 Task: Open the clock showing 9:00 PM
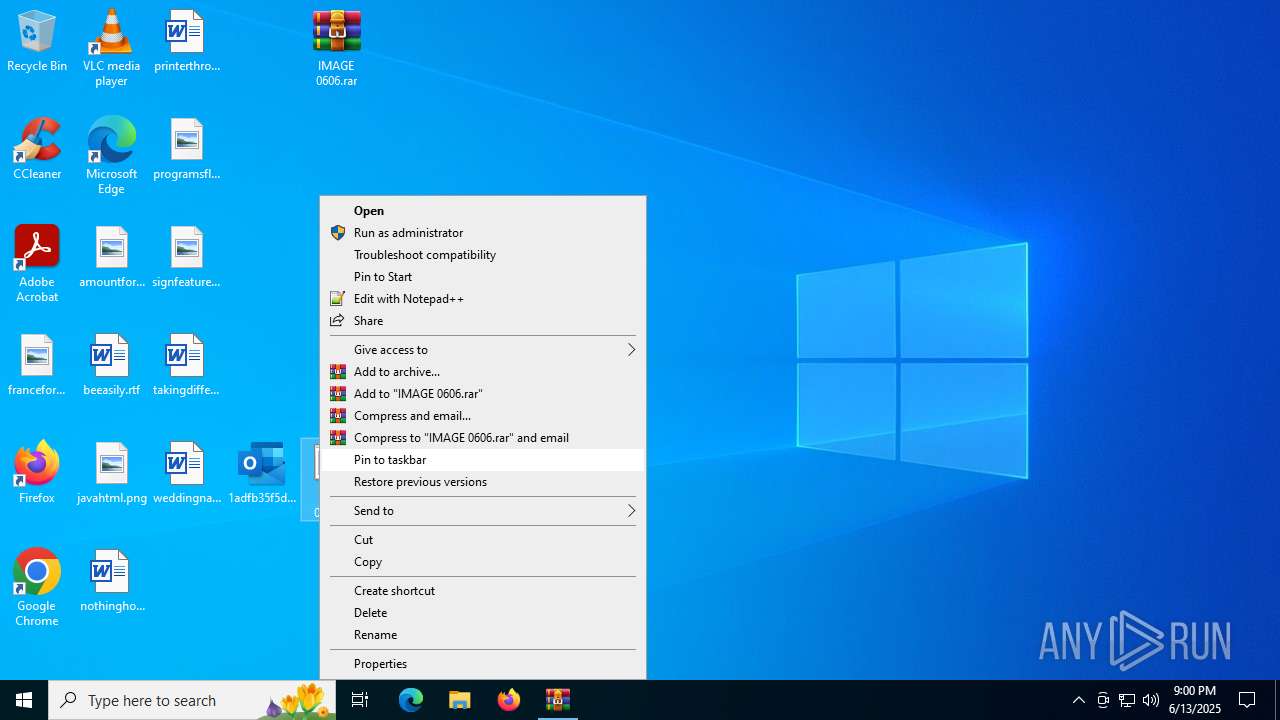tap(1195, 700)
